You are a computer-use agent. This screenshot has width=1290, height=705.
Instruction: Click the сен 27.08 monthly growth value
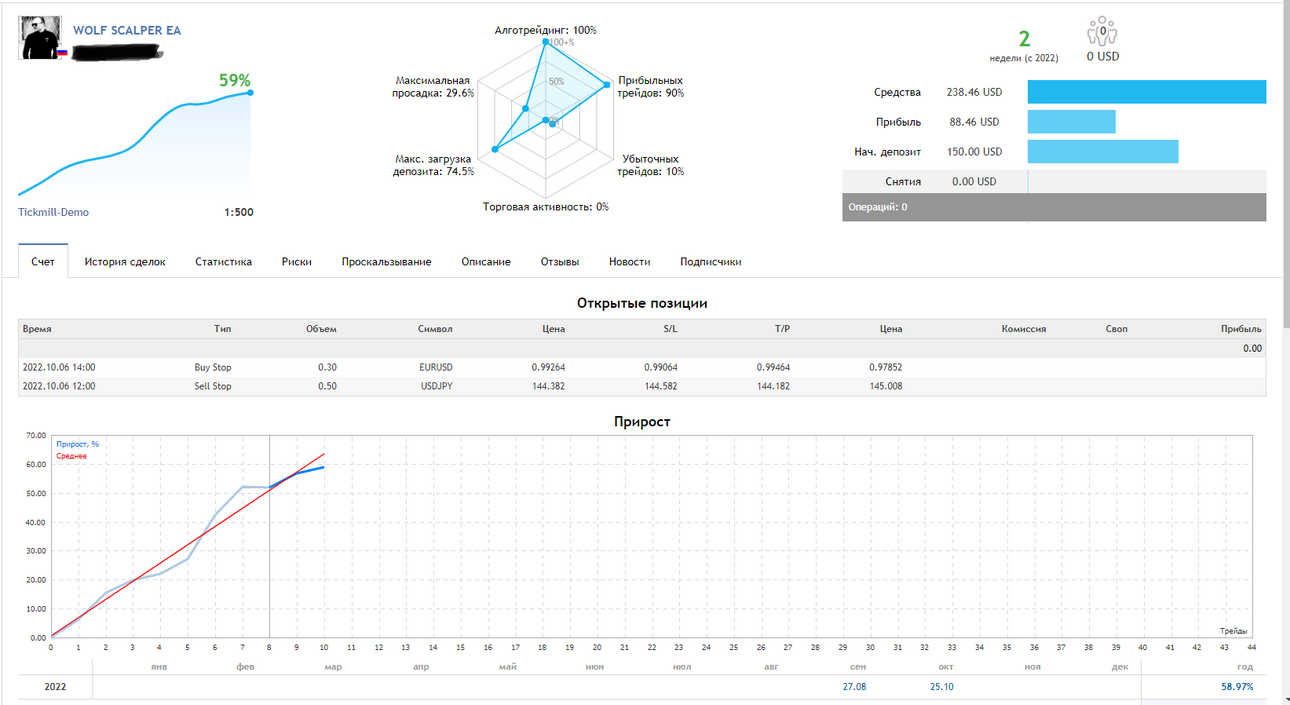pos(854,687)
